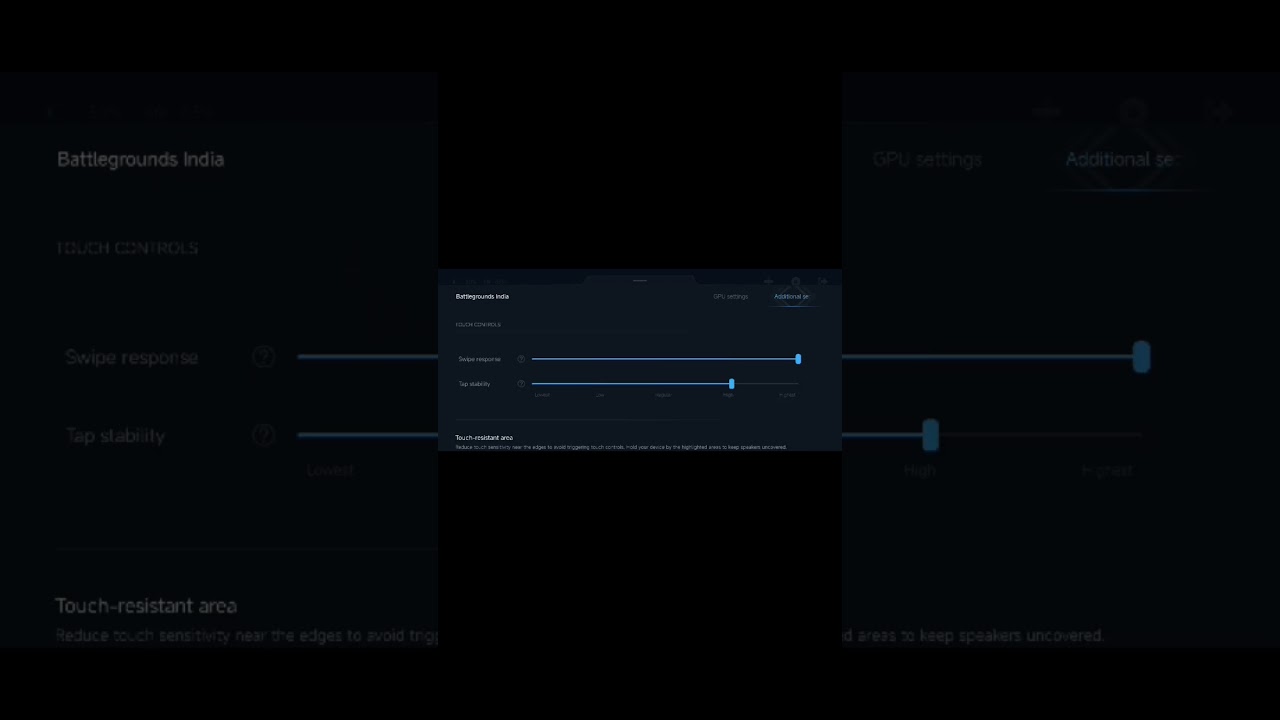Open the Swipe response help icon

pos(521,359)
